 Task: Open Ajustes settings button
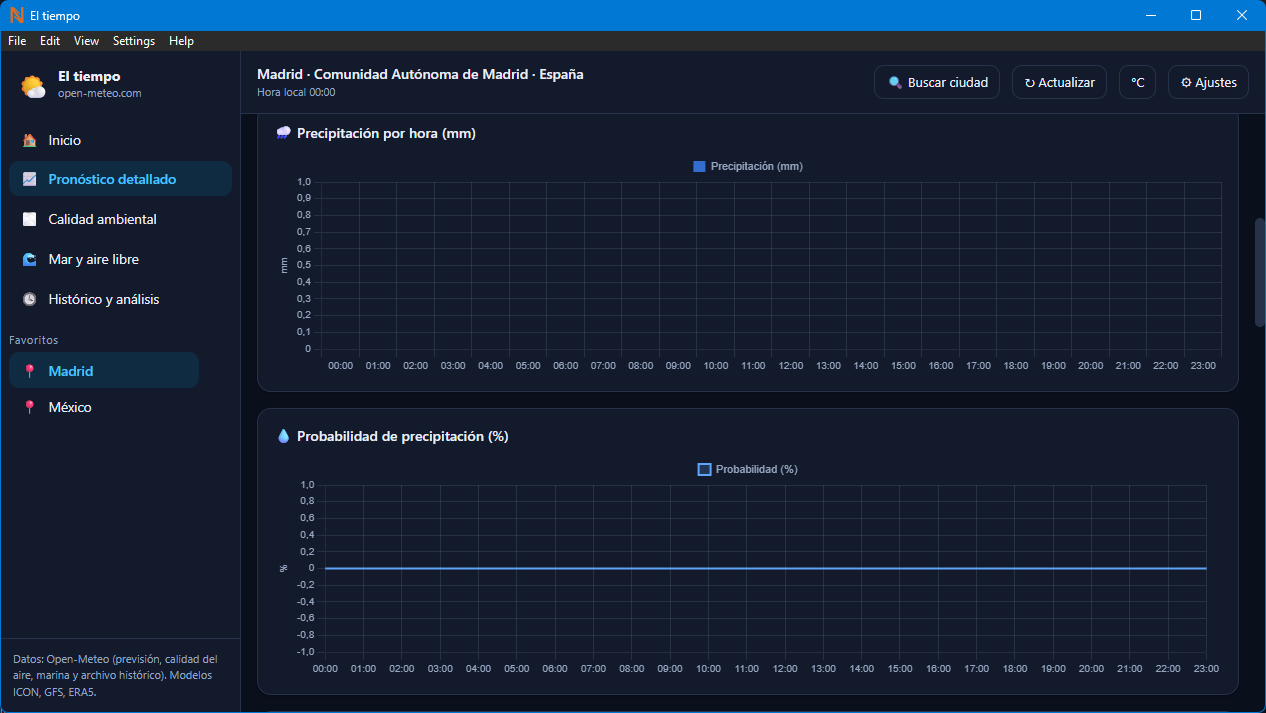point(1208,83)
